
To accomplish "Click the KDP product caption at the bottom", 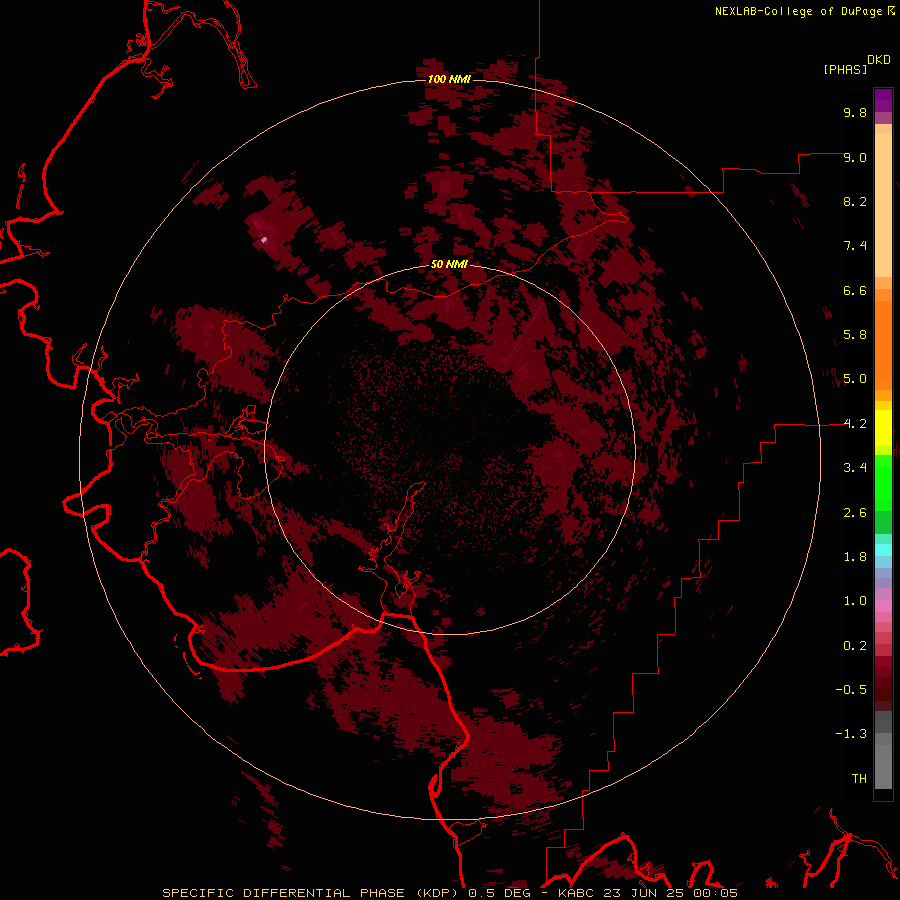I will [449, 893].
